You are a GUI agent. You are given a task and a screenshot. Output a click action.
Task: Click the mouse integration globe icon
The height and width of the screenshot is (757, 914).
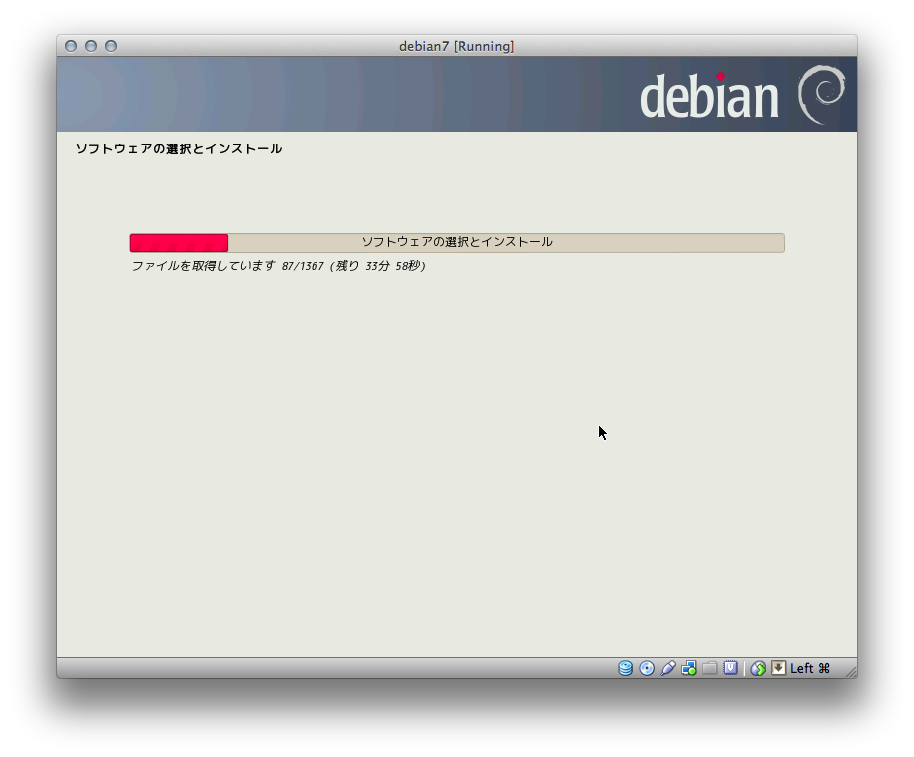[758, 668]
